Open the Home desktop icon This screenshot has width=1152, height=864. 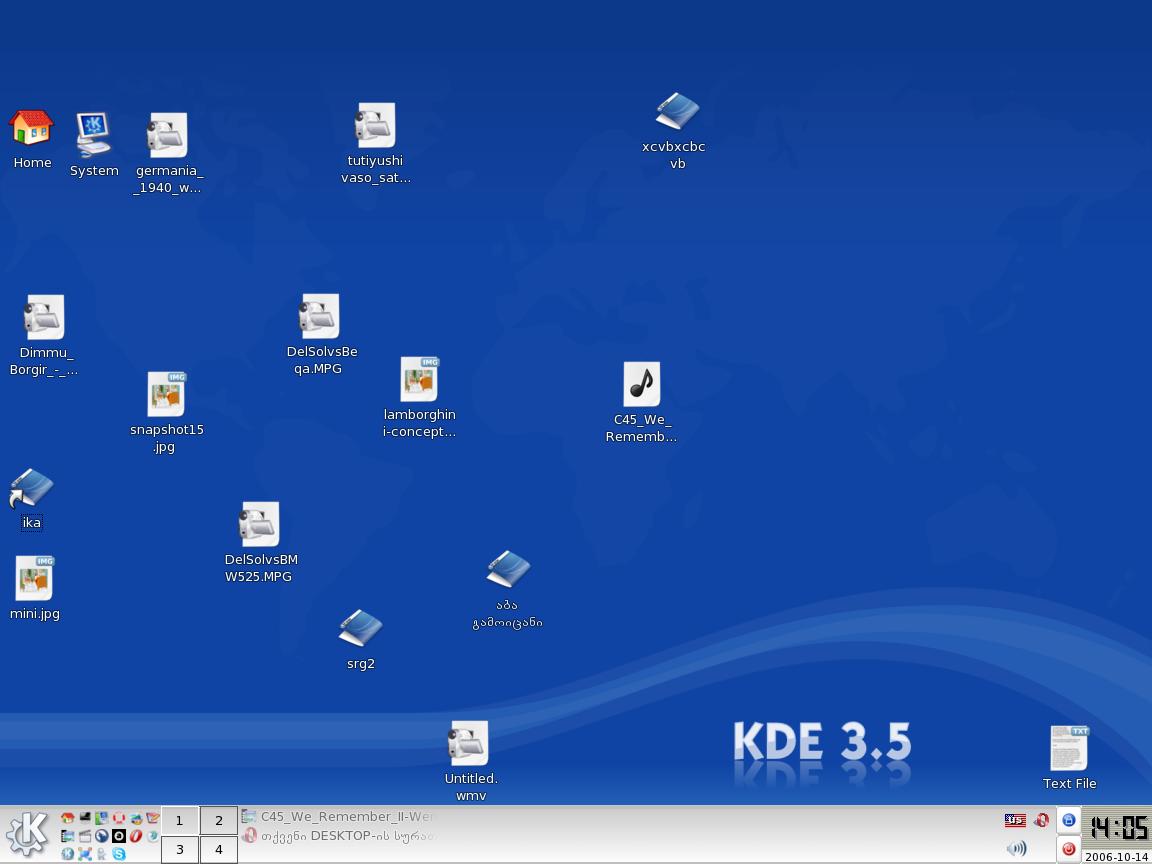pos(31,129)
